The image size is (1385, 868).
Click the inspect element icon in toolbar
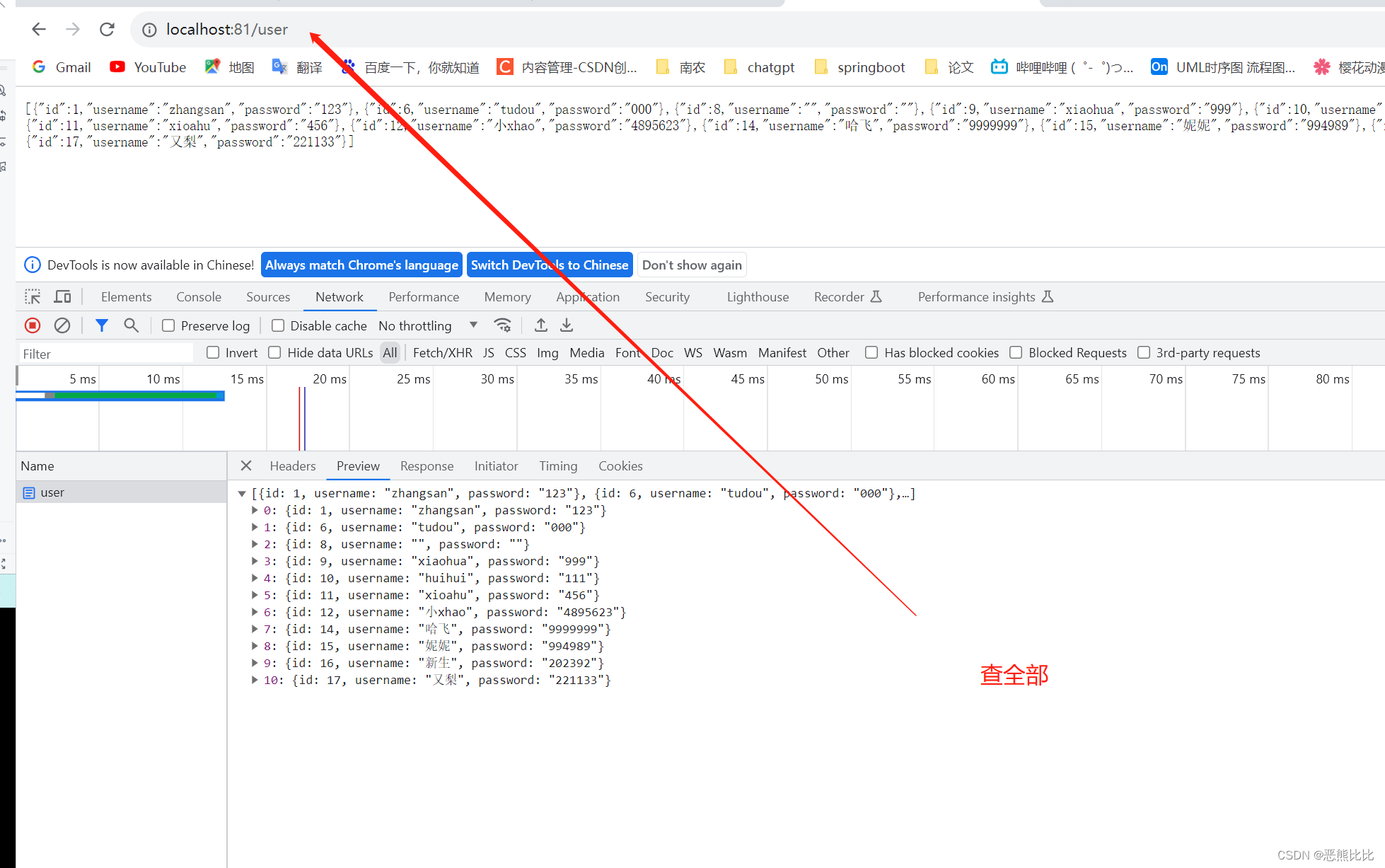[x=33, y=297]
